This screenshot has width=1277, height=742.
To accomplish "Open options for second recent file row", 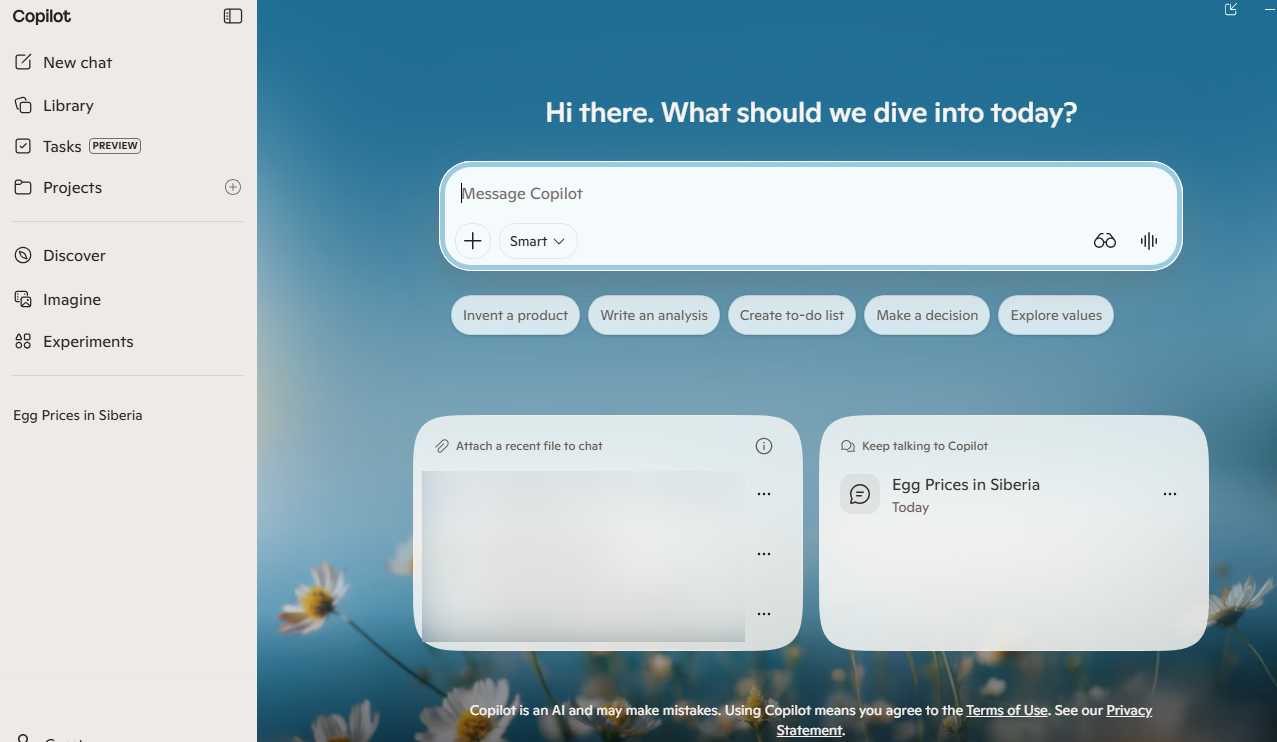I will [764, 554].
